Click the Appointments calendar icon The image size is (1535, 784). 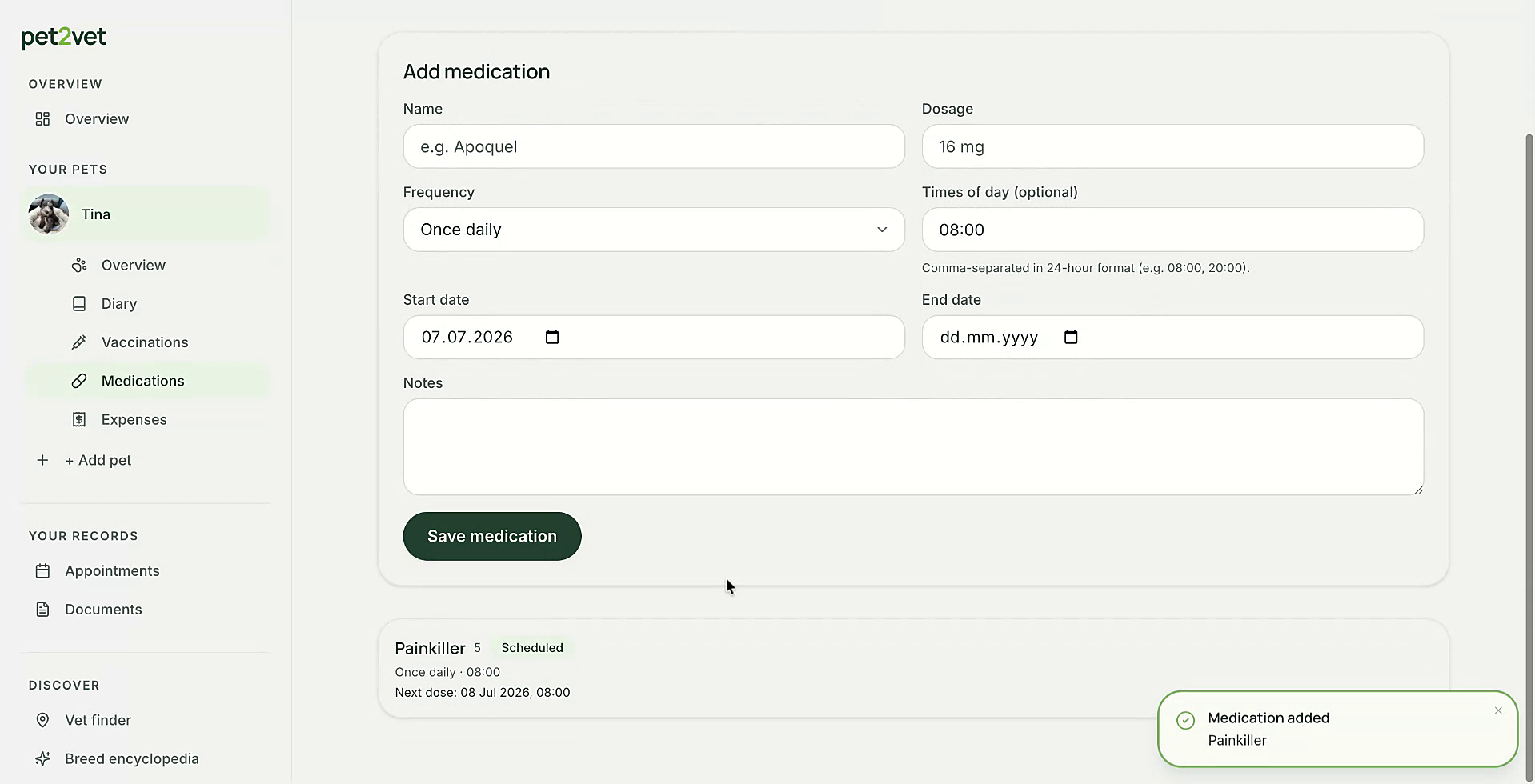(42, 571)
